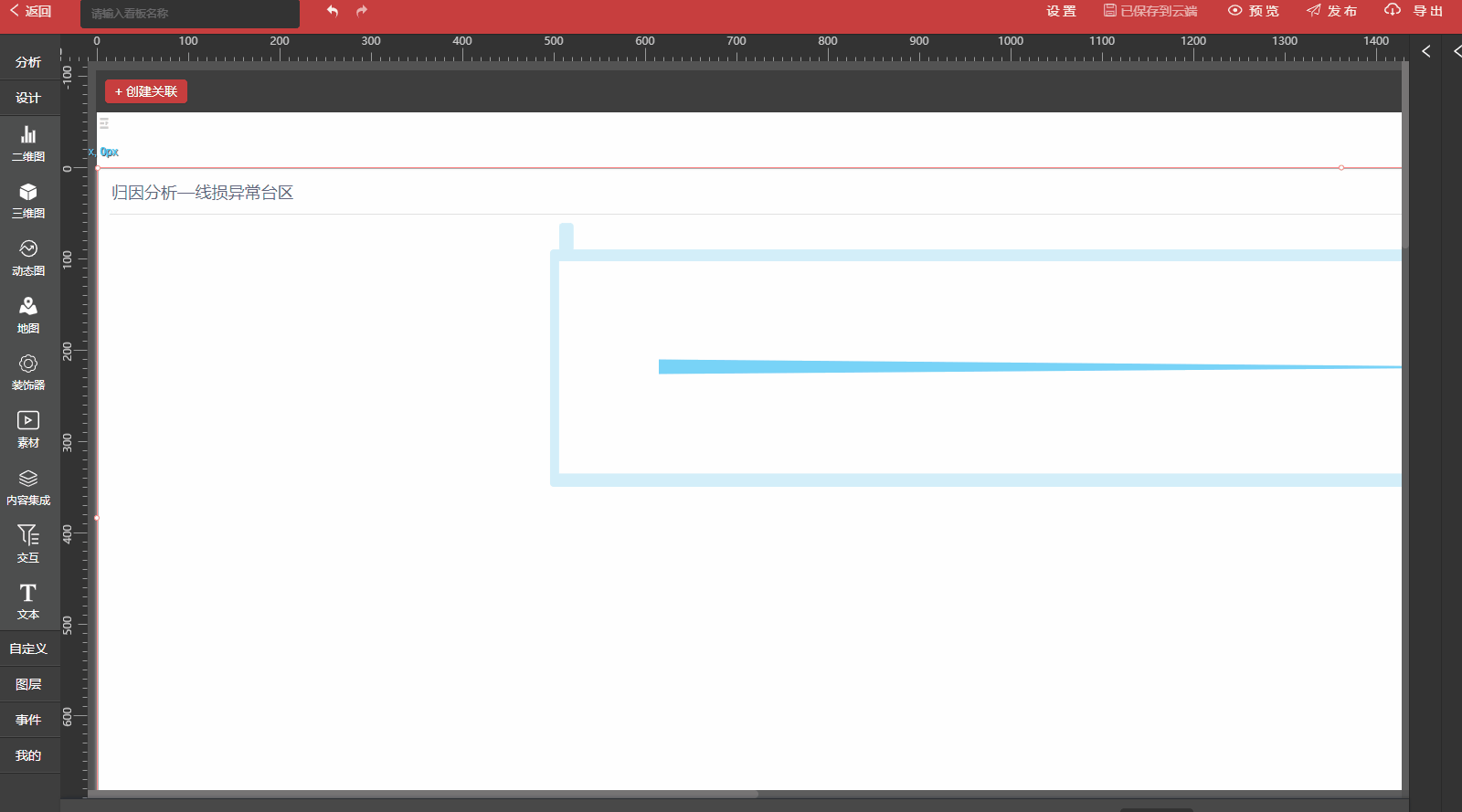Click the undo arrow icon

(333, 11)
